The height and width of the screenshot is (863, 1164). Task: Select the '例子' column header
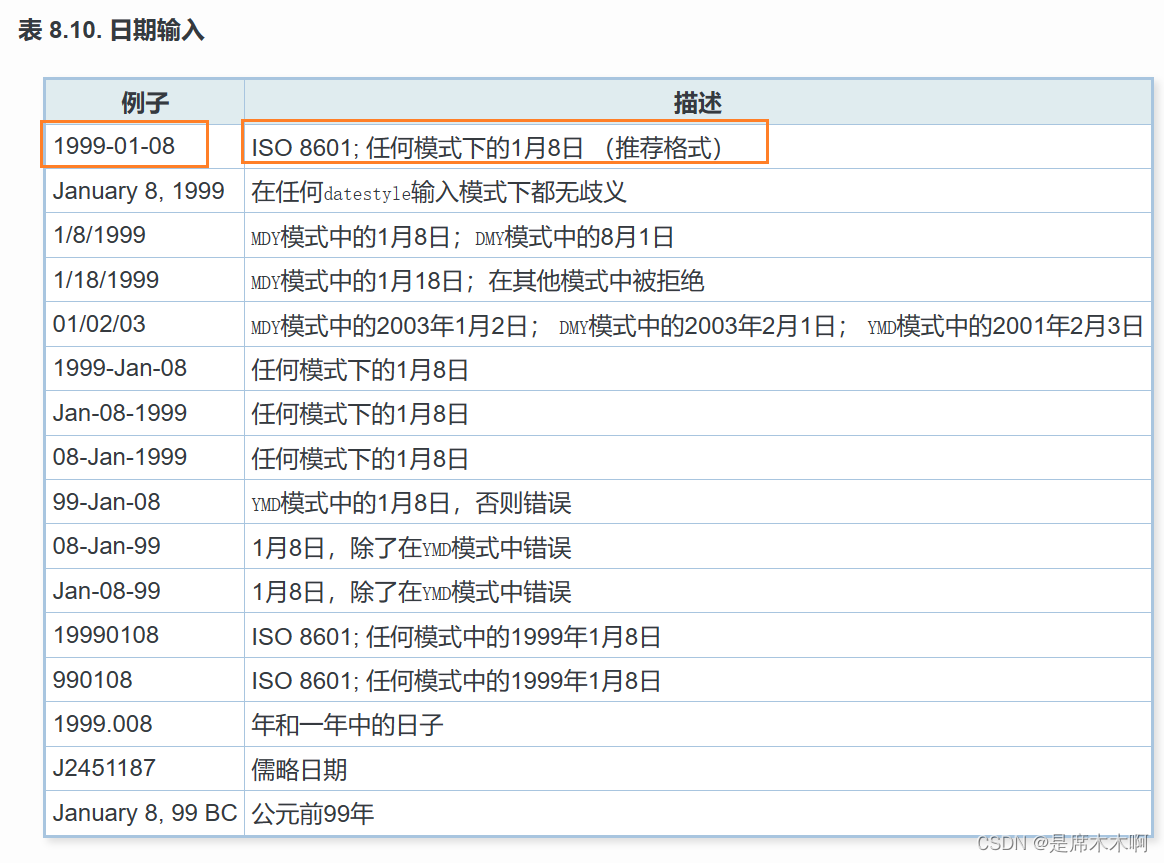tap(145, 102)
